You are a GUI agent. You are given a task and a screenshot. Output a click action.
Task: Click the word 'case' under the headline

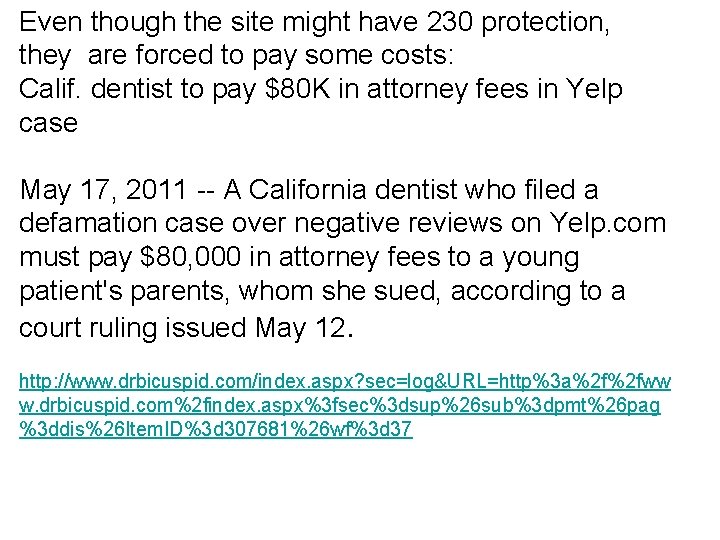48,124
